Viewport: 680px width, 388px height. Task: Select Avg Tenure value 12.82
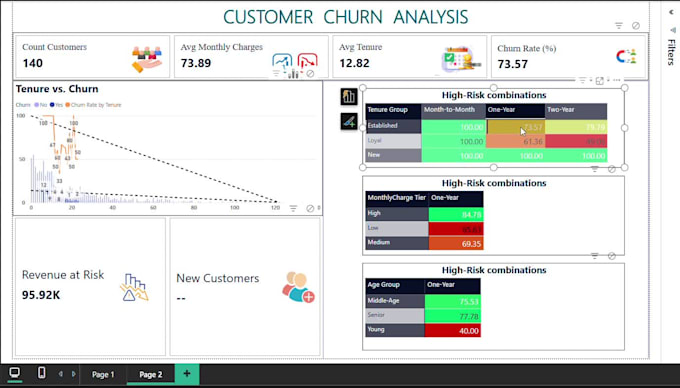(x=354, y=63)
